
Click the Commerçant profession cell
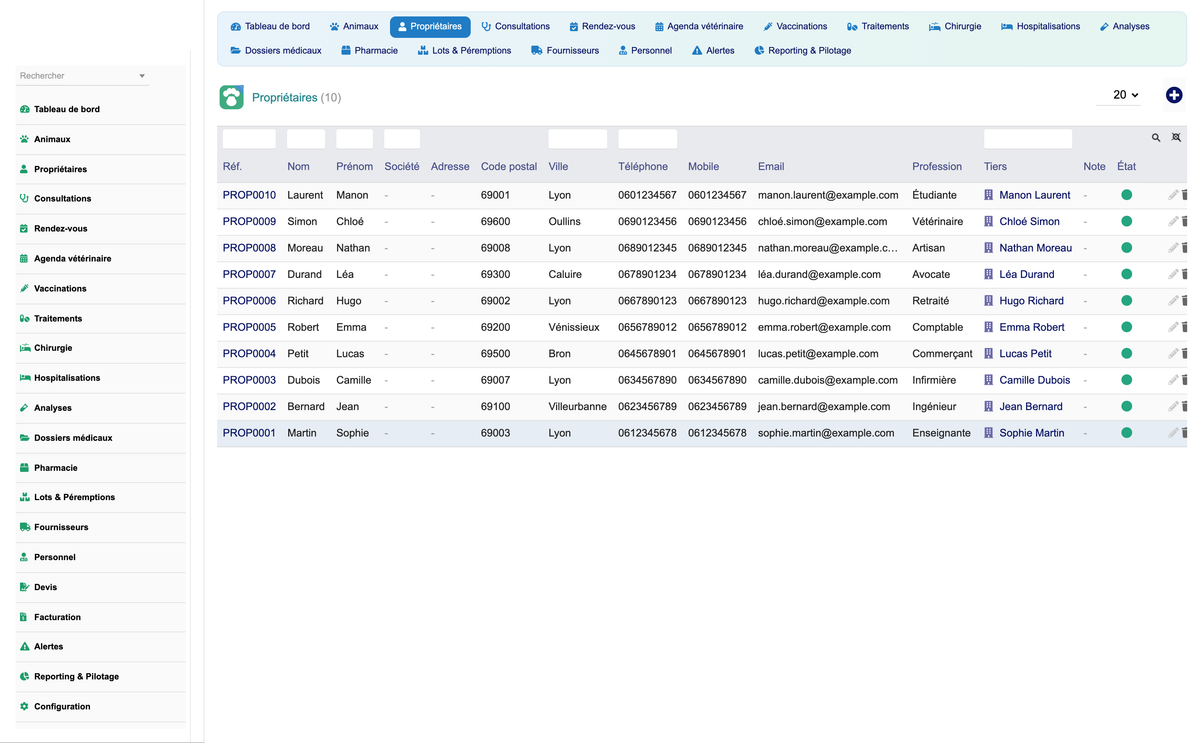(942, 354)
